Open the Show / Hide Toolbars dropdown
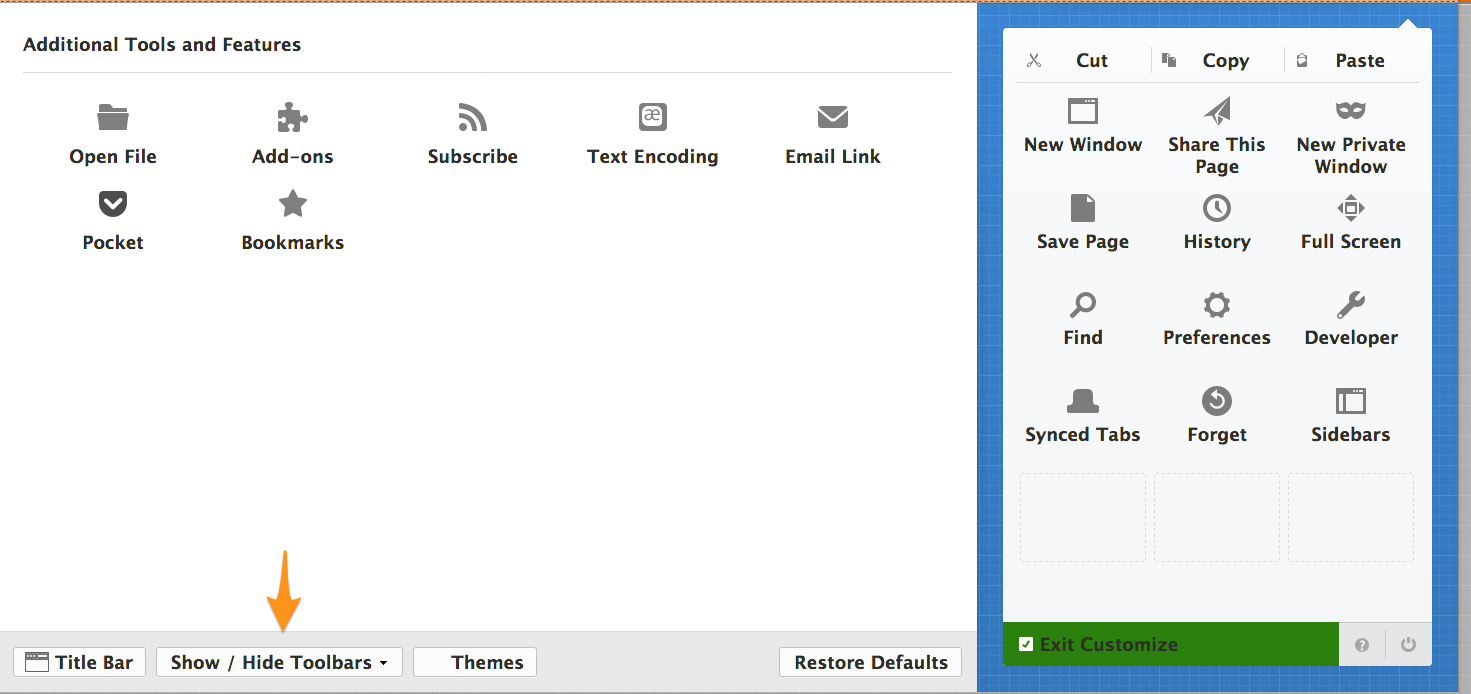Screen dimensions: 1471x694 tap(279, 662)
